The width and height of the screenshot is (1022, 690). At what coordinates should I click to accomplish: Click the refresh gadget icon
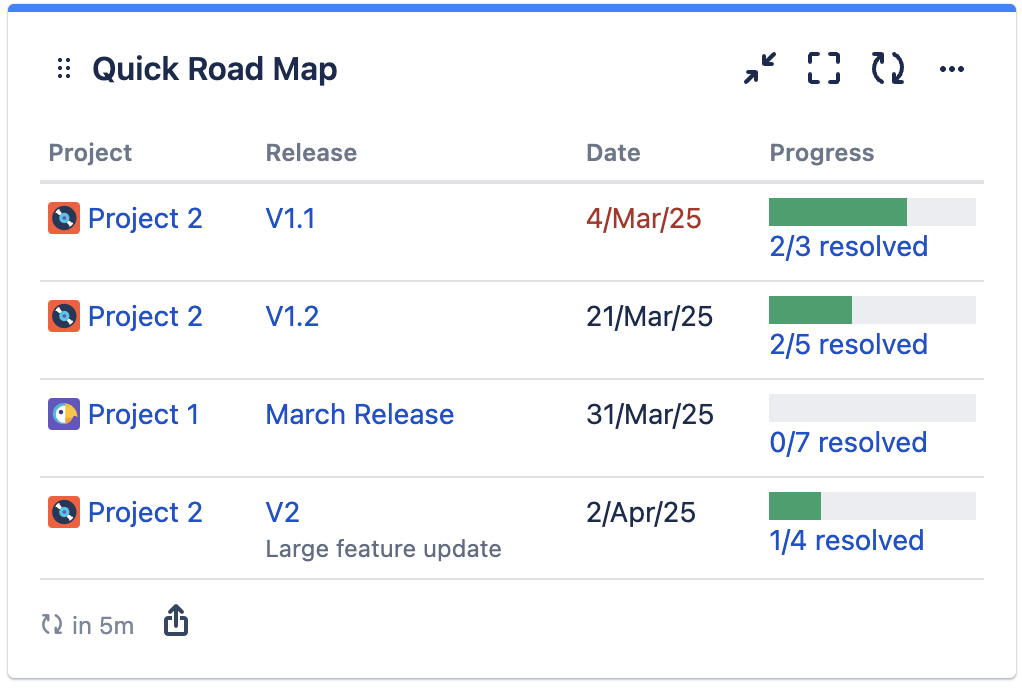(x=886, y=68)
